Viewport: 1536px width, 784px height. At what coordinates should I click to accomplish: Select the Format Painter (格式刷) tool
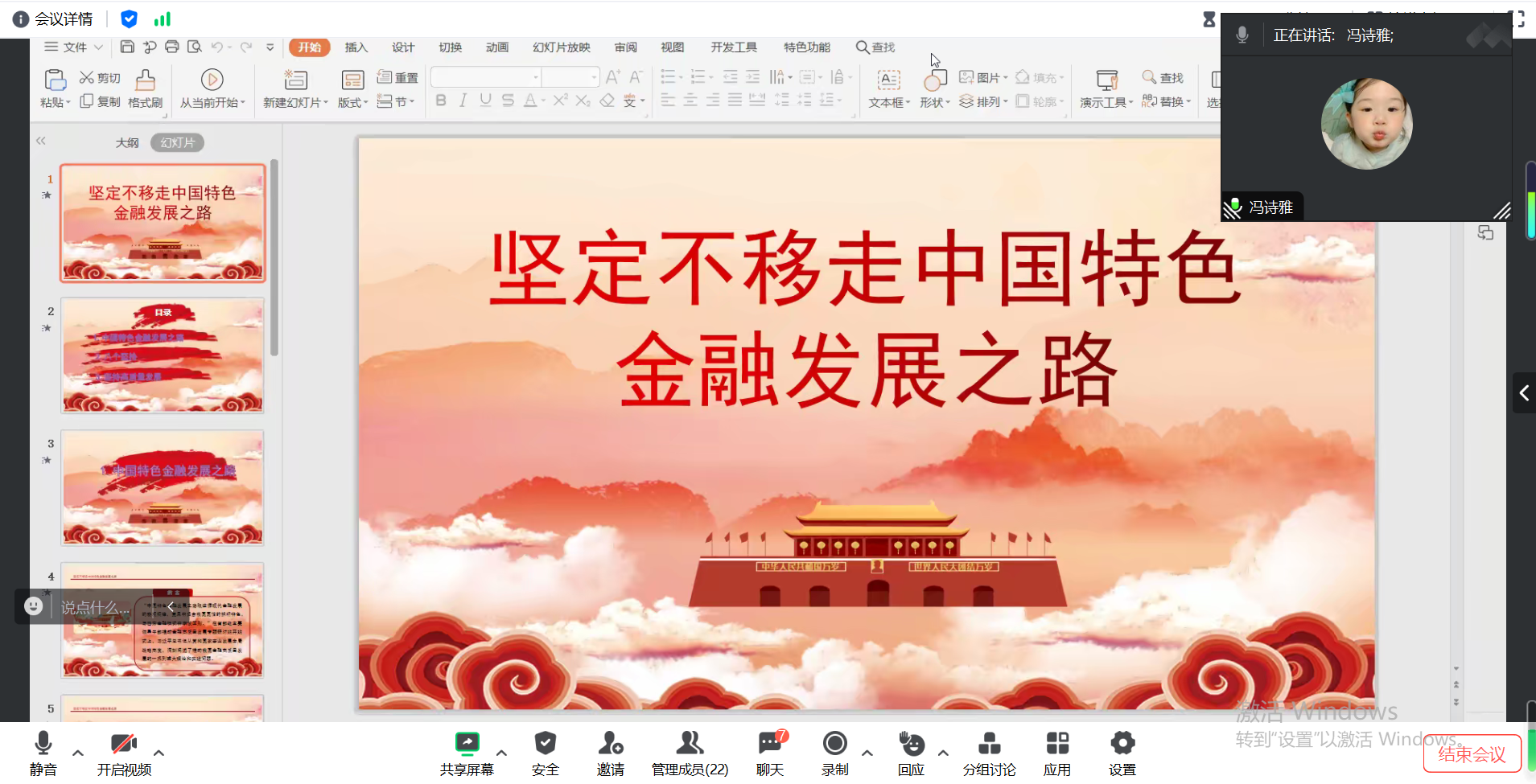click(145, 88)
